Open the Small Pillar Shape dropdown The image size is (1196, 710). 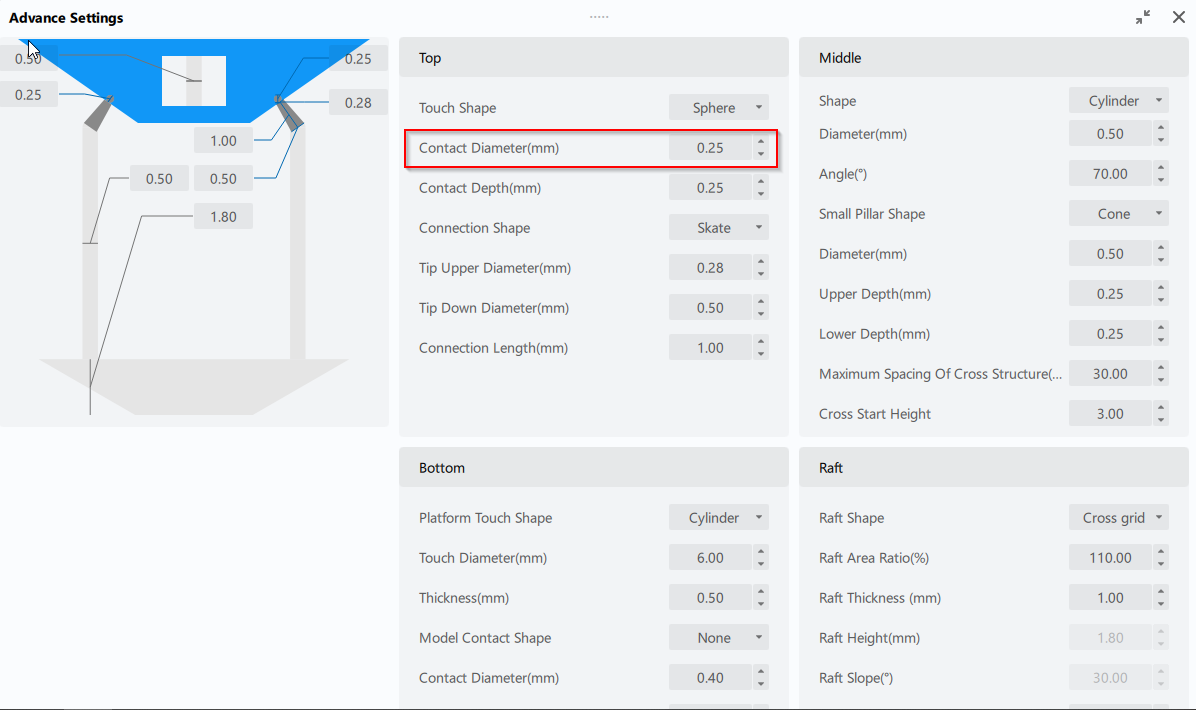[1119, 214]
